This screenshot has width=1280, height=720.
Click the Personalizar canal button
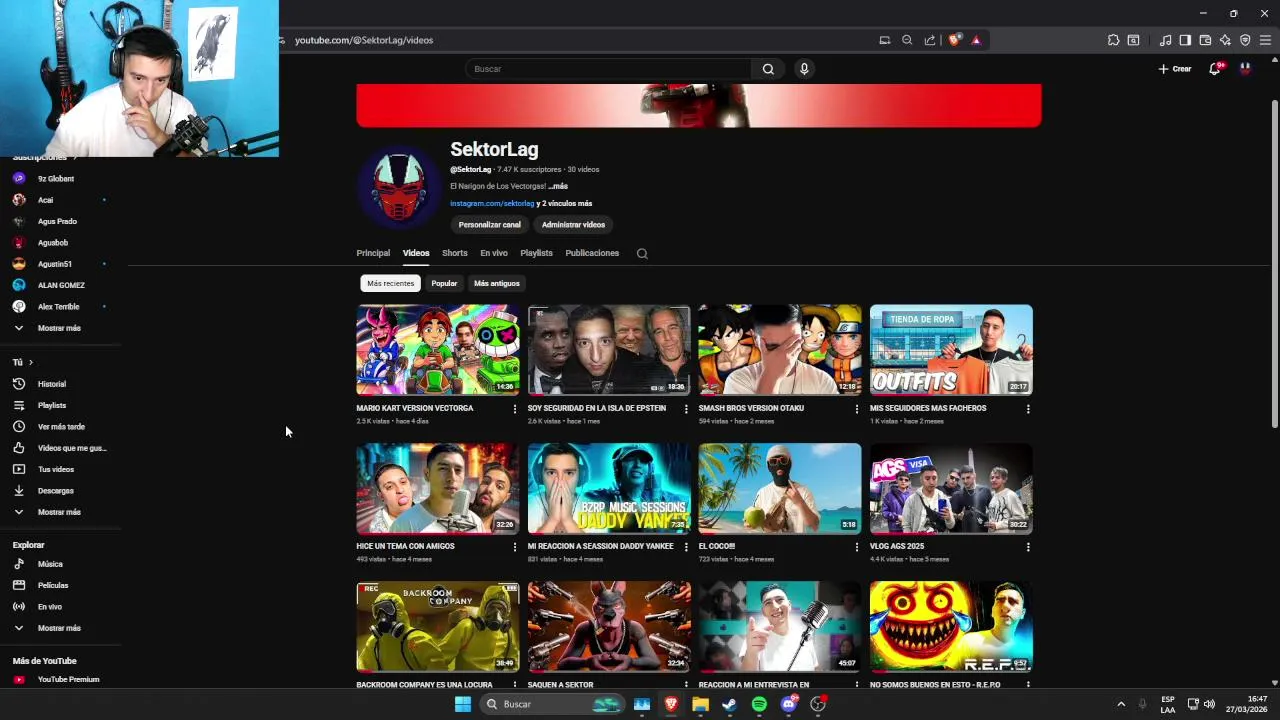pos(490,225)
